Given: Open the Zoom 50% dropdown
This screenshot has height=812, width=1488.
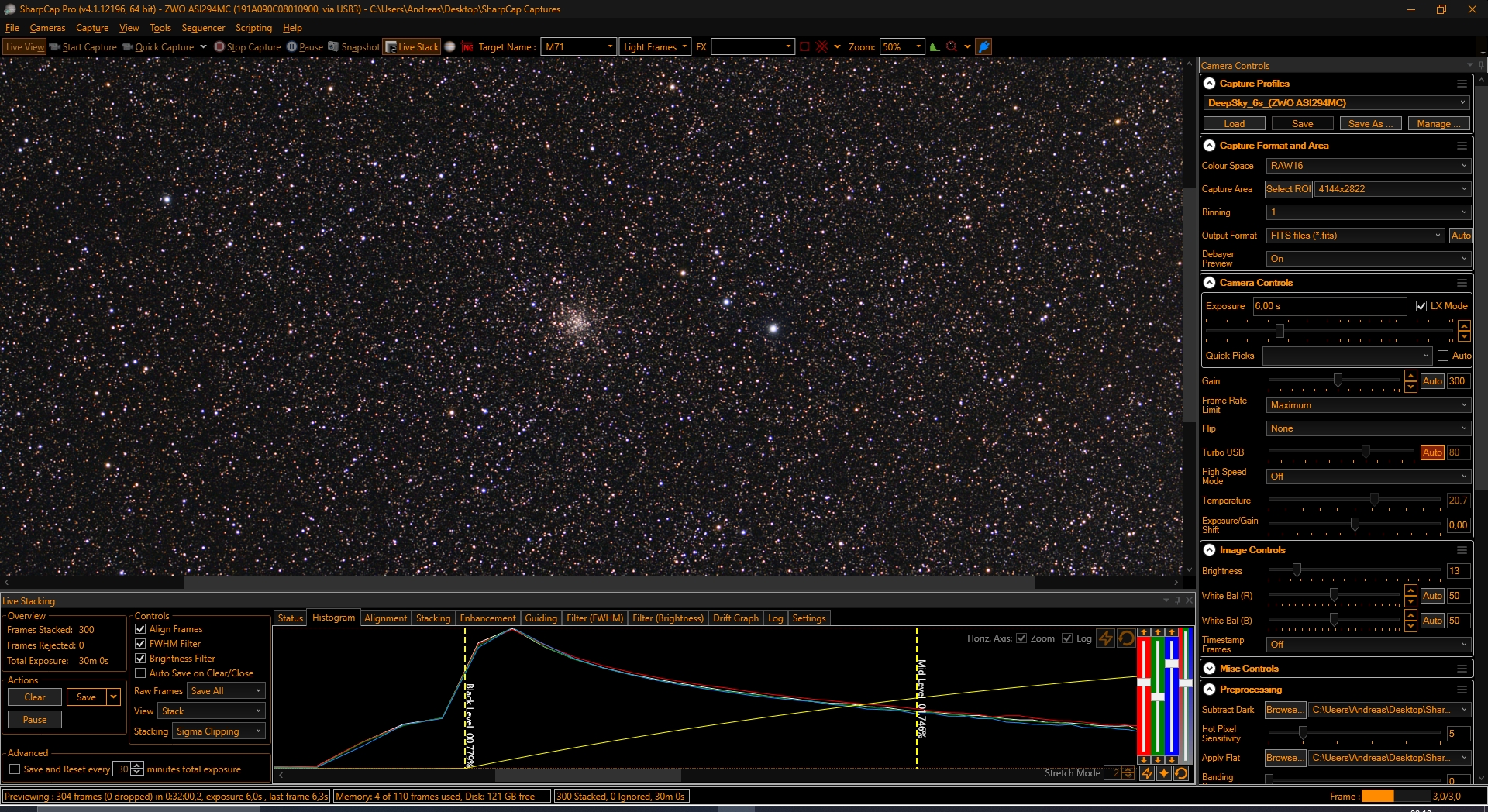Looking at the screenshot, I should tap(902, 46).
